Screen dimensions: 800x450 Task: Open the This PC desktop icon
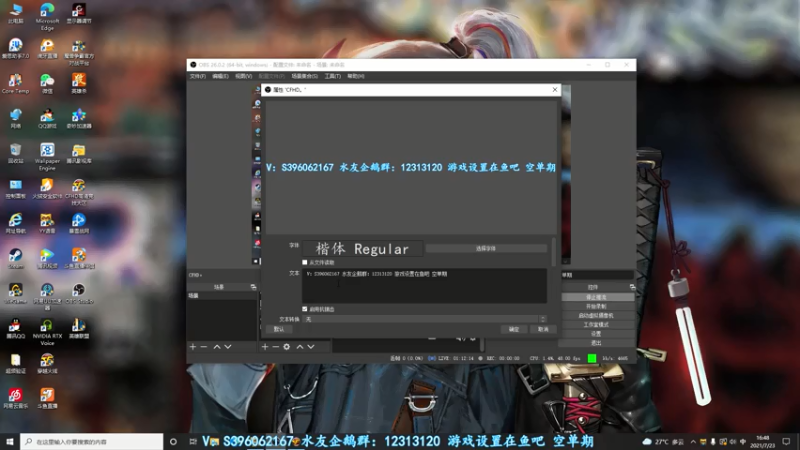(15, 13)
